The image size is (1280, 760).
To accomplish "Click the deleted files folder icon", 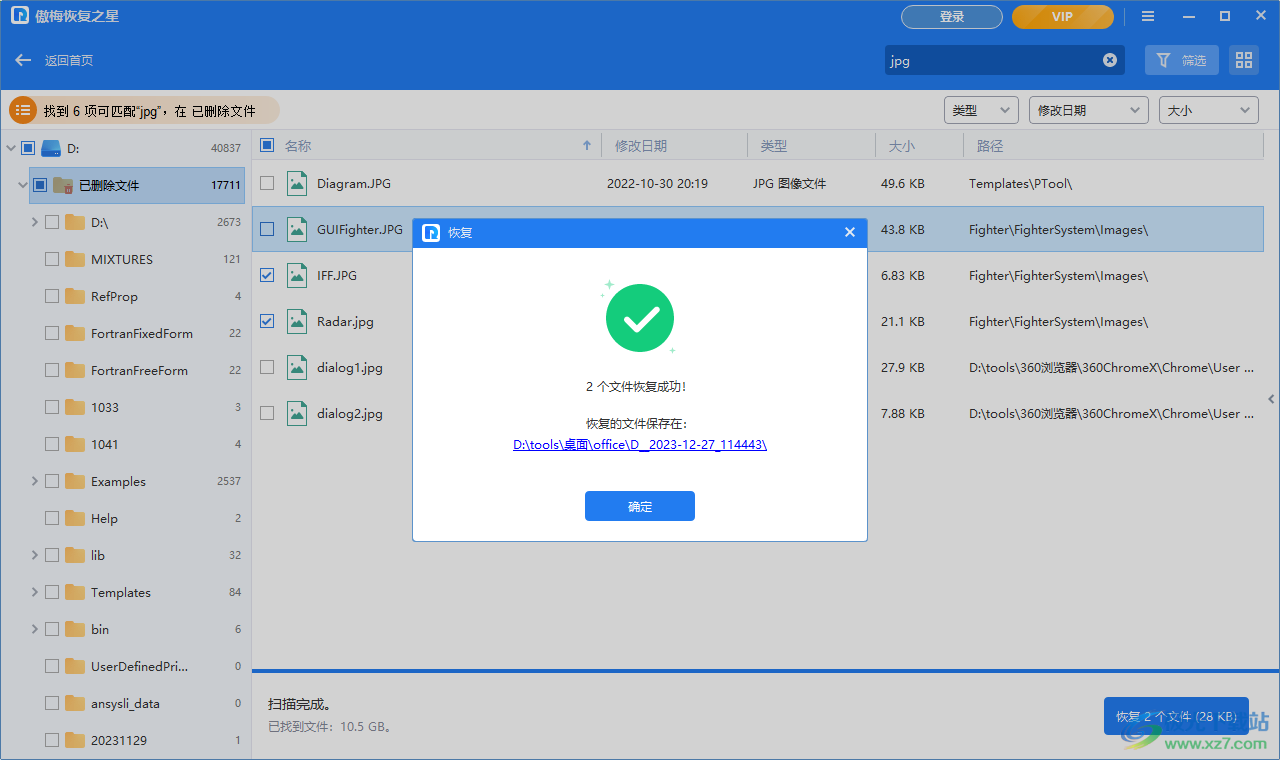I will pyautogui.click(x=62, y=185).
